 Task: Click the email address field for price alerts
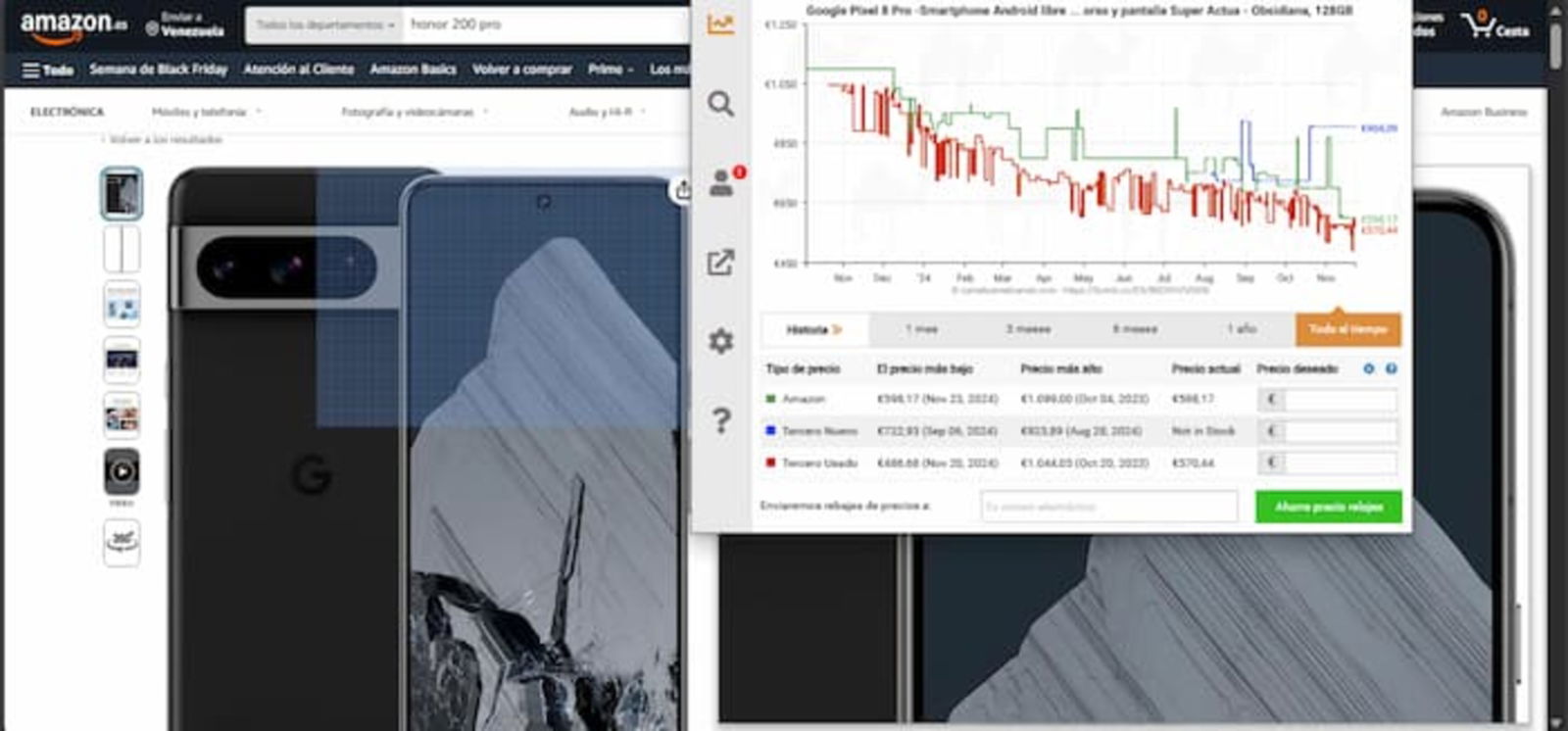pos(1109,507)
